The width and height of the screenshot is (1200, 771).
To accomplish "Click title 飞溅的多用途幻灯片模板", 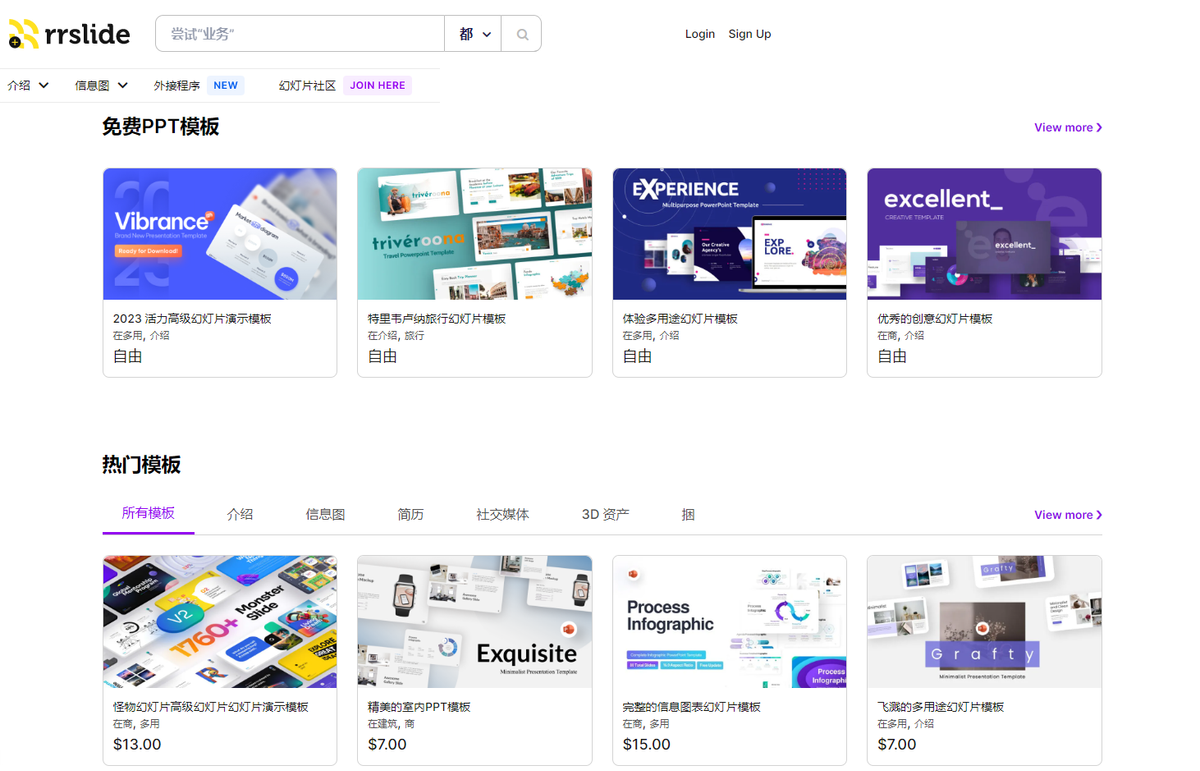I will (941, 707).
